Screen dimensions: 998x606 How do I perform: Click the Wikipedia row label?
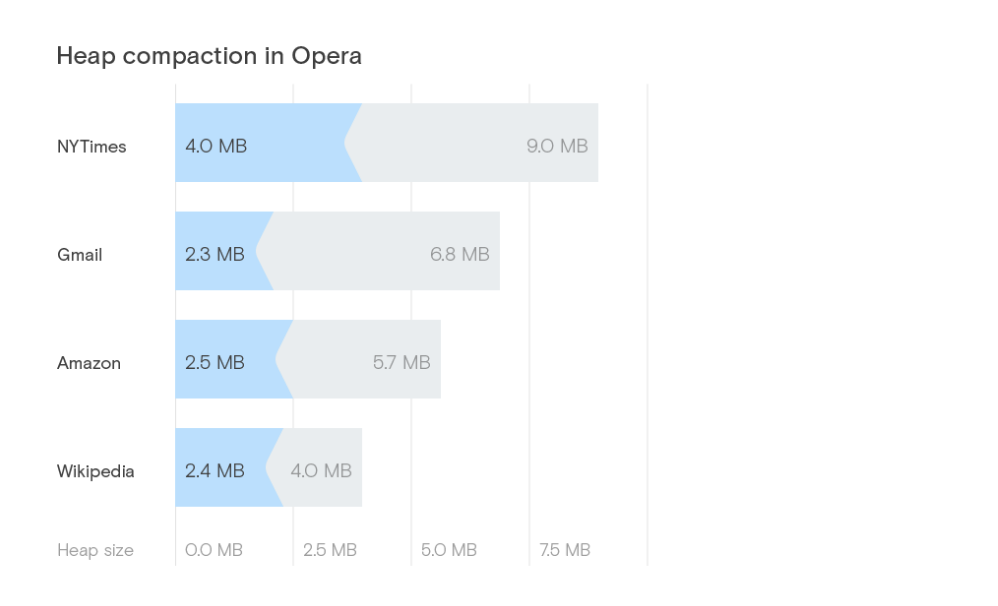point(96,471)
